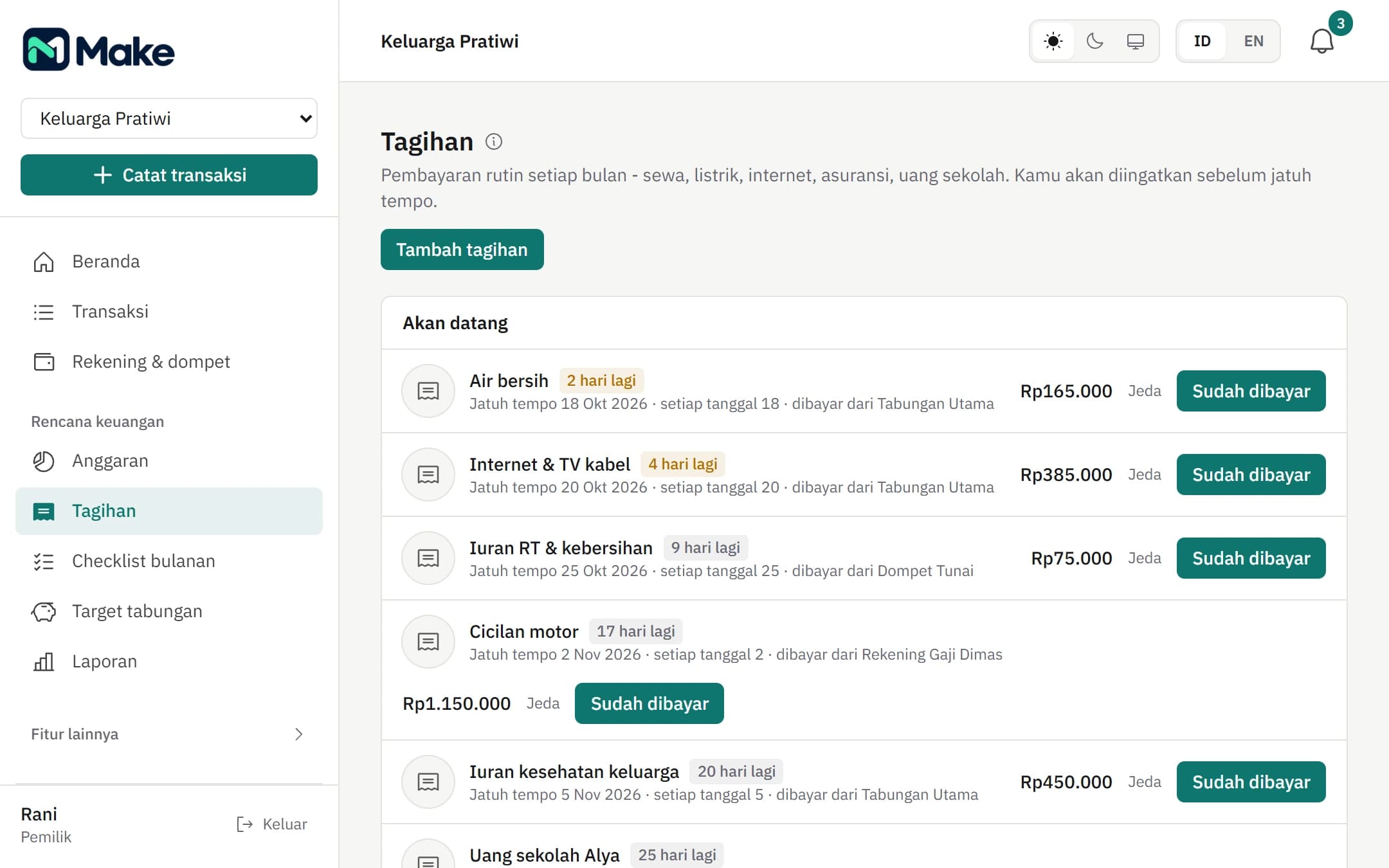This screenshot has height=868, width=1389.
Task: Mark Air bersih as Sudah dibayar
Action: click(1251, 391)
